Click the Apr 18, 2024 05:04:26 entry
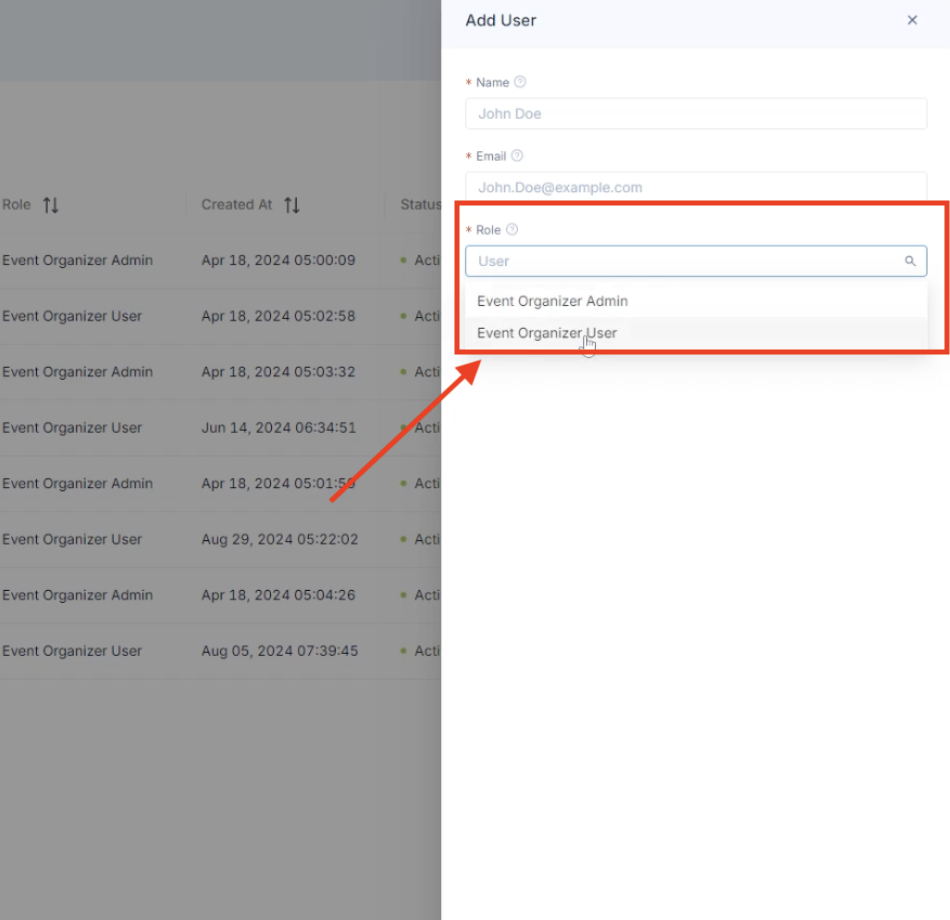This screenshot has height=920, width=950. point(278,595)
